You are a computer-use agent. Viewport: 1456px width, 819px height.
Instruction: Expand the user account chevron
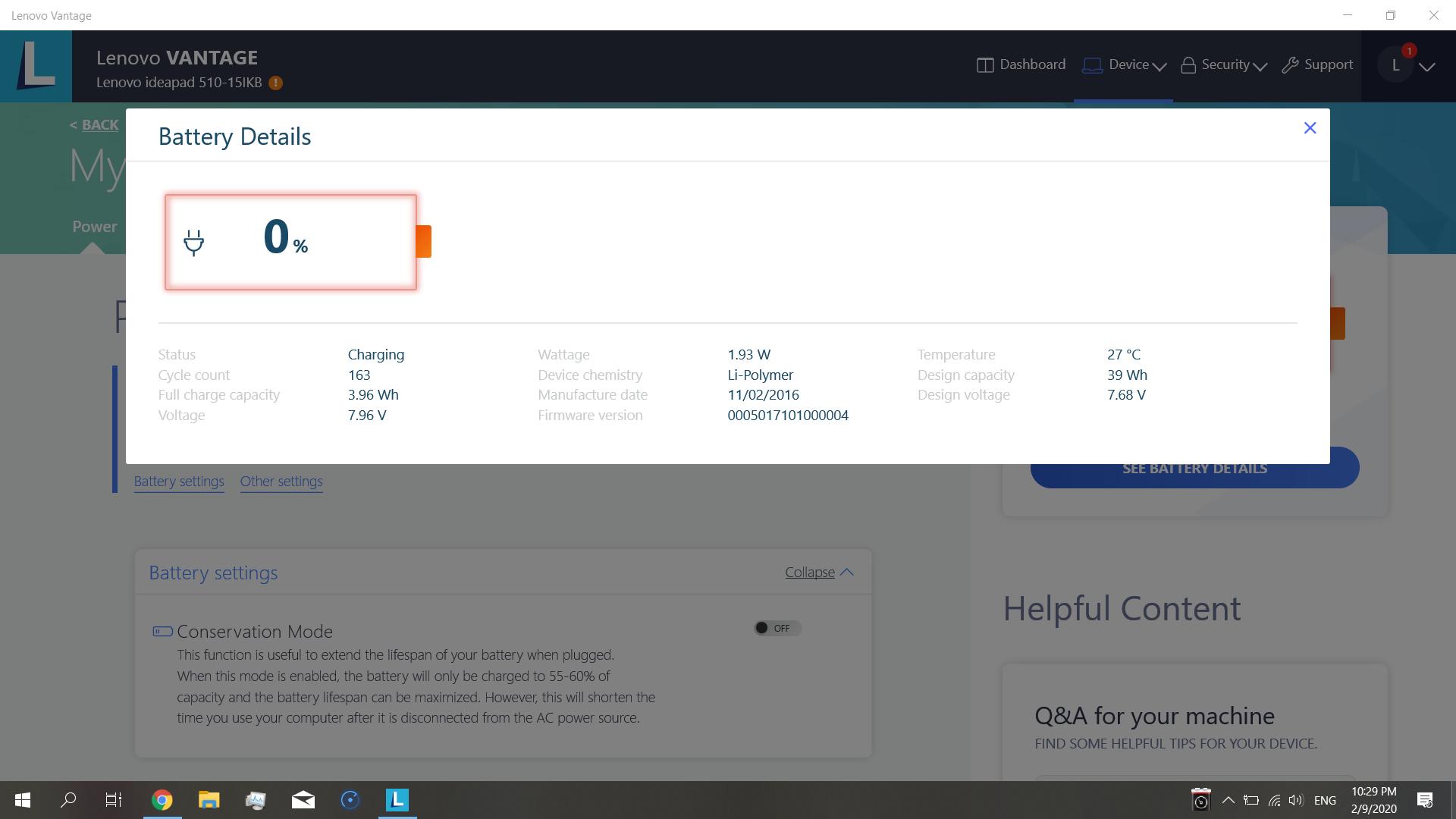1426,67
